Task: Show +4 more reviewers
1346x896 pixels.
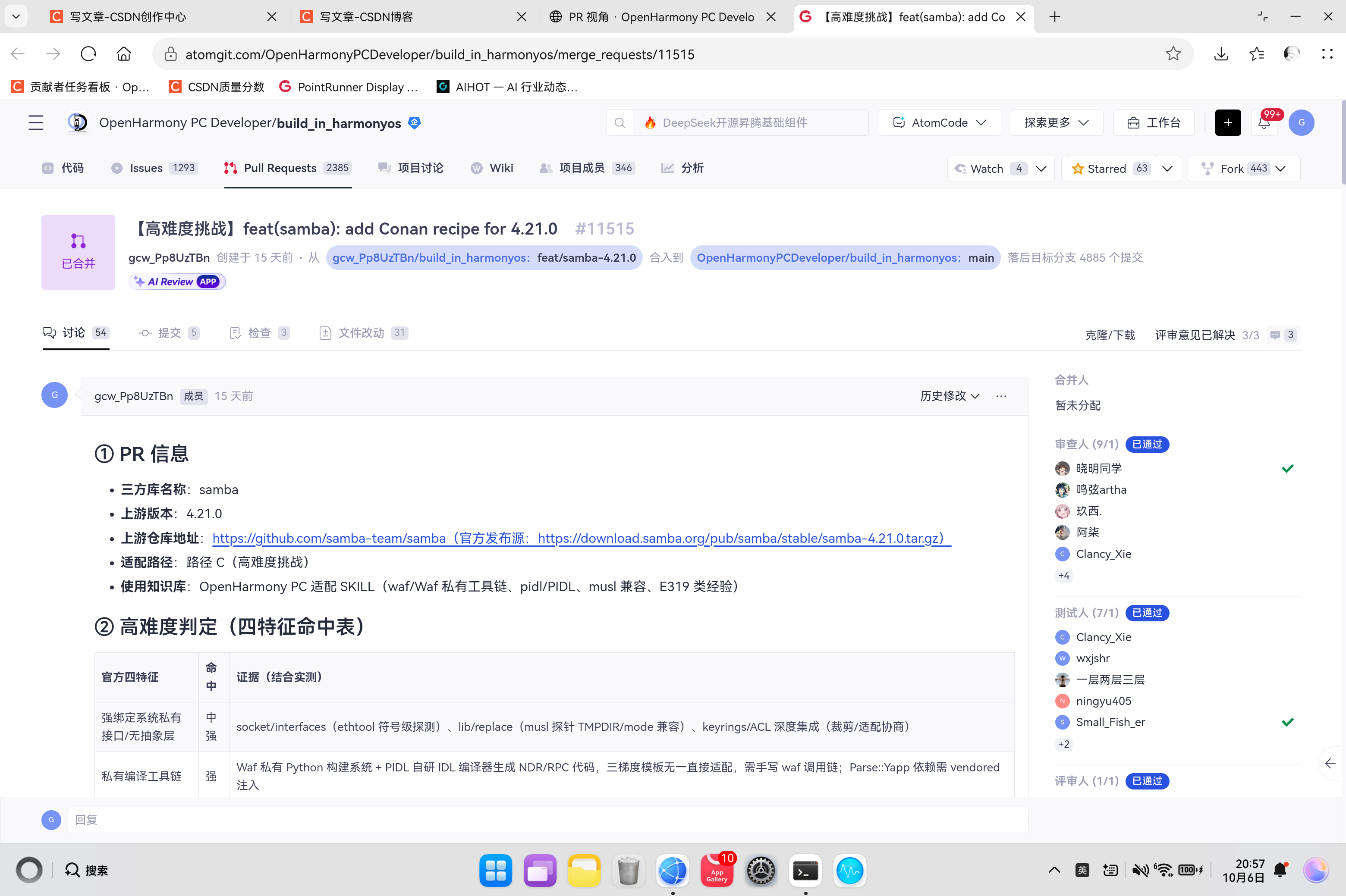Action: (1064, 576)
